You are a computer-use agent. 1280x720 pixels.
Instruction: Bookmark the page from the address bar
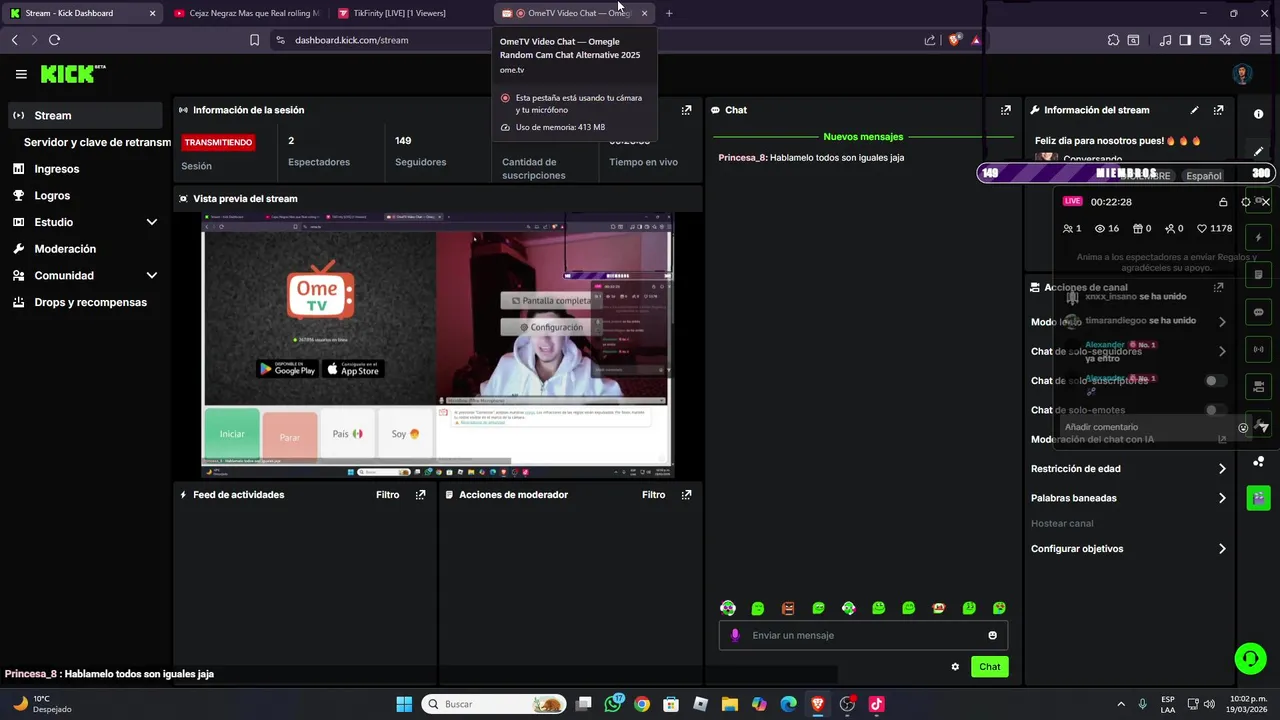tap(254, 40)
